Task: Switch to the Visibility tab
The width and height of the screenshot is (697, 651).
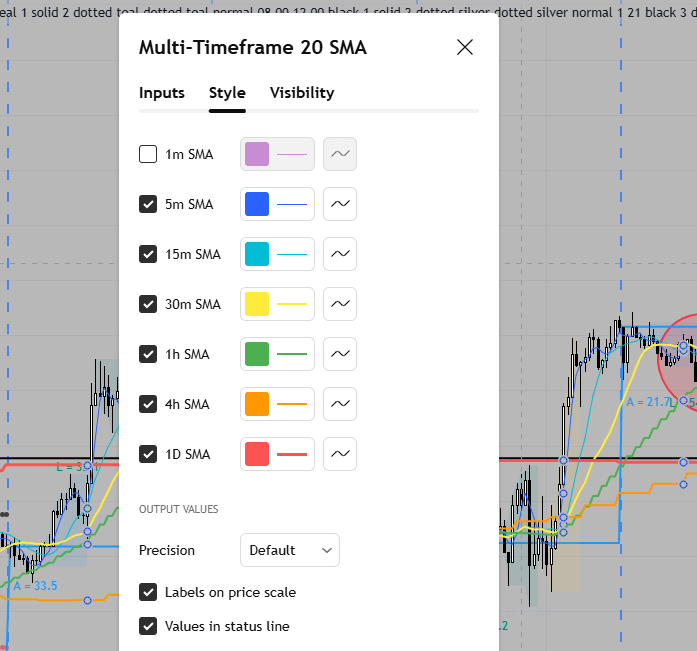Action: click(x=302, y=93)
